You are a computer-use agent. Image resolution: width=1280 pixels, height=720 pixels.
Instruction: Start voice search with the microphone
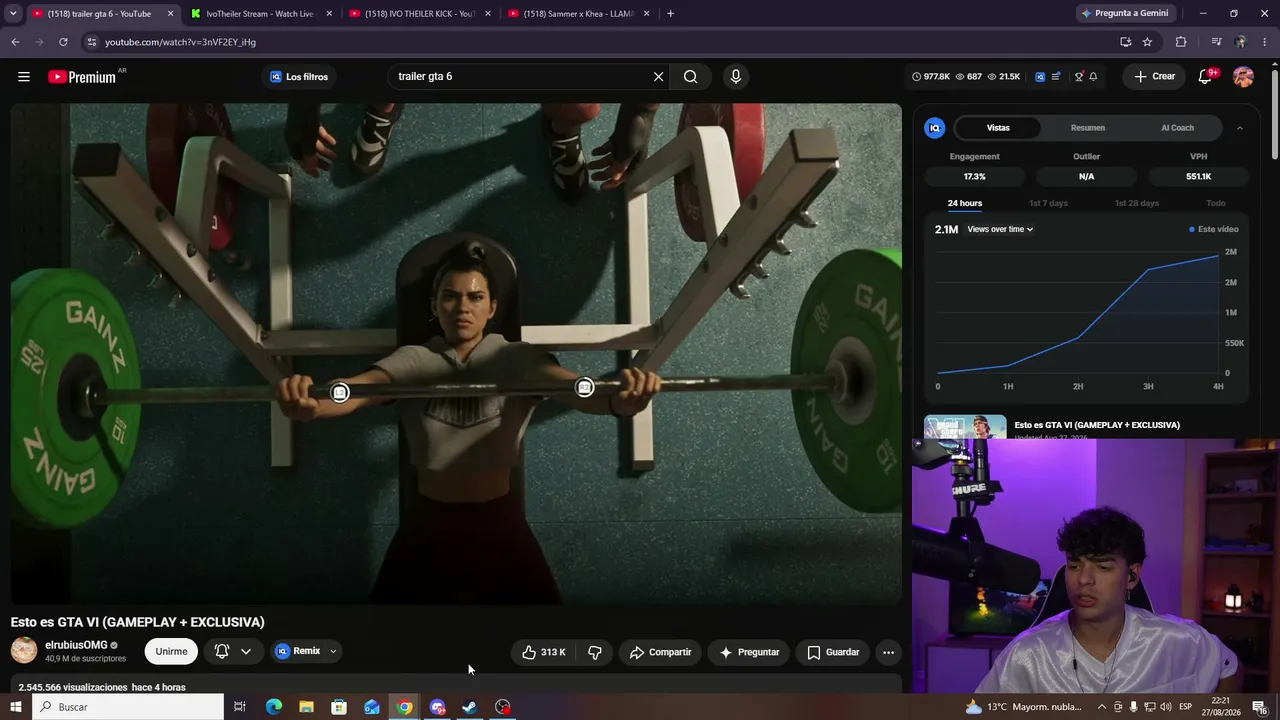[x=736, y=76]
